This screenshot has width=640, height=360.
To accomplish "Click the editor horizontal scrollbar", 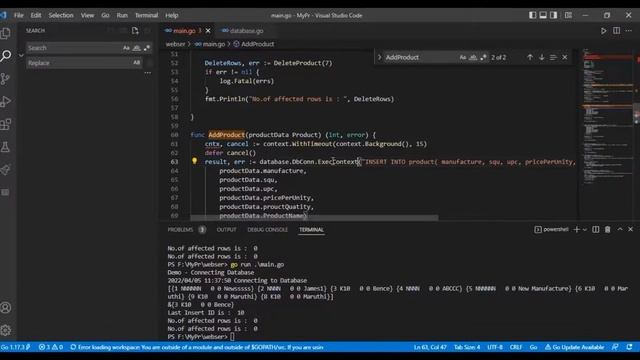I will click(314, 218).
